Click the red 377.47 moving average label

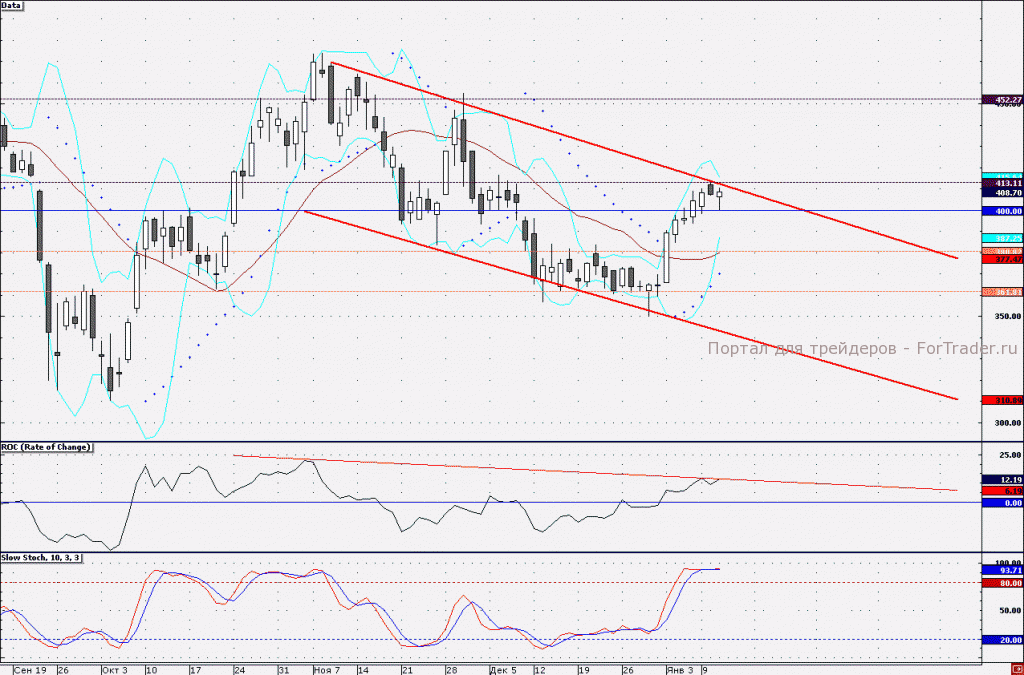click(1002, 259)
